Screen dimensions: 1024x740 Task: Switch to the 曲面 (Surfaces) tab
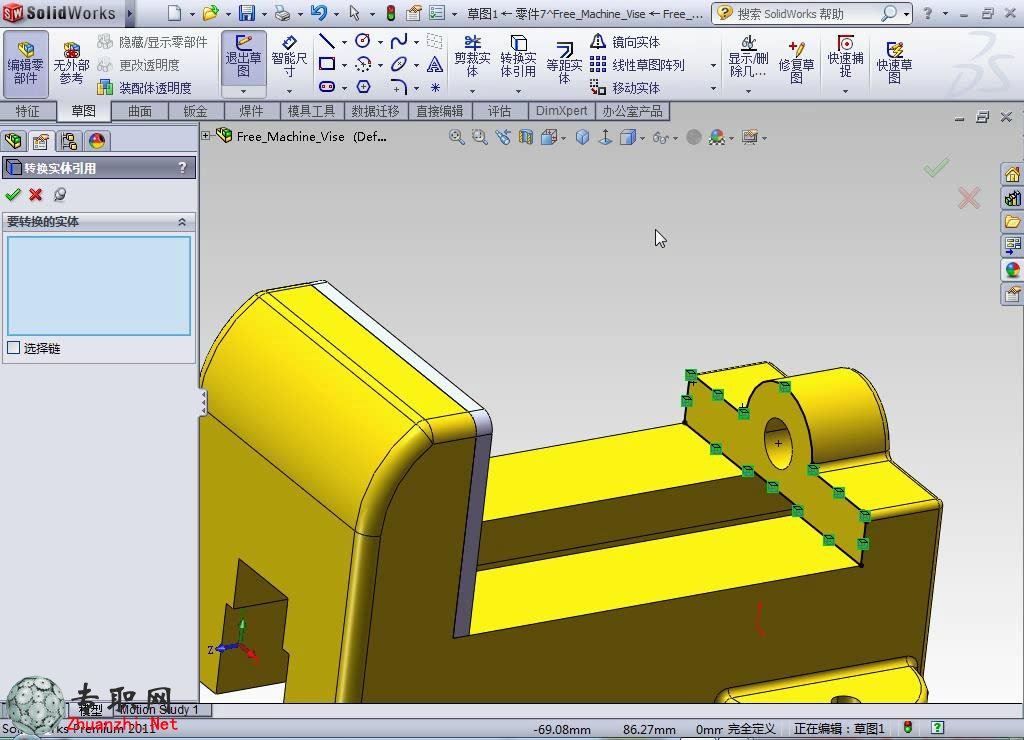point(139,111)
